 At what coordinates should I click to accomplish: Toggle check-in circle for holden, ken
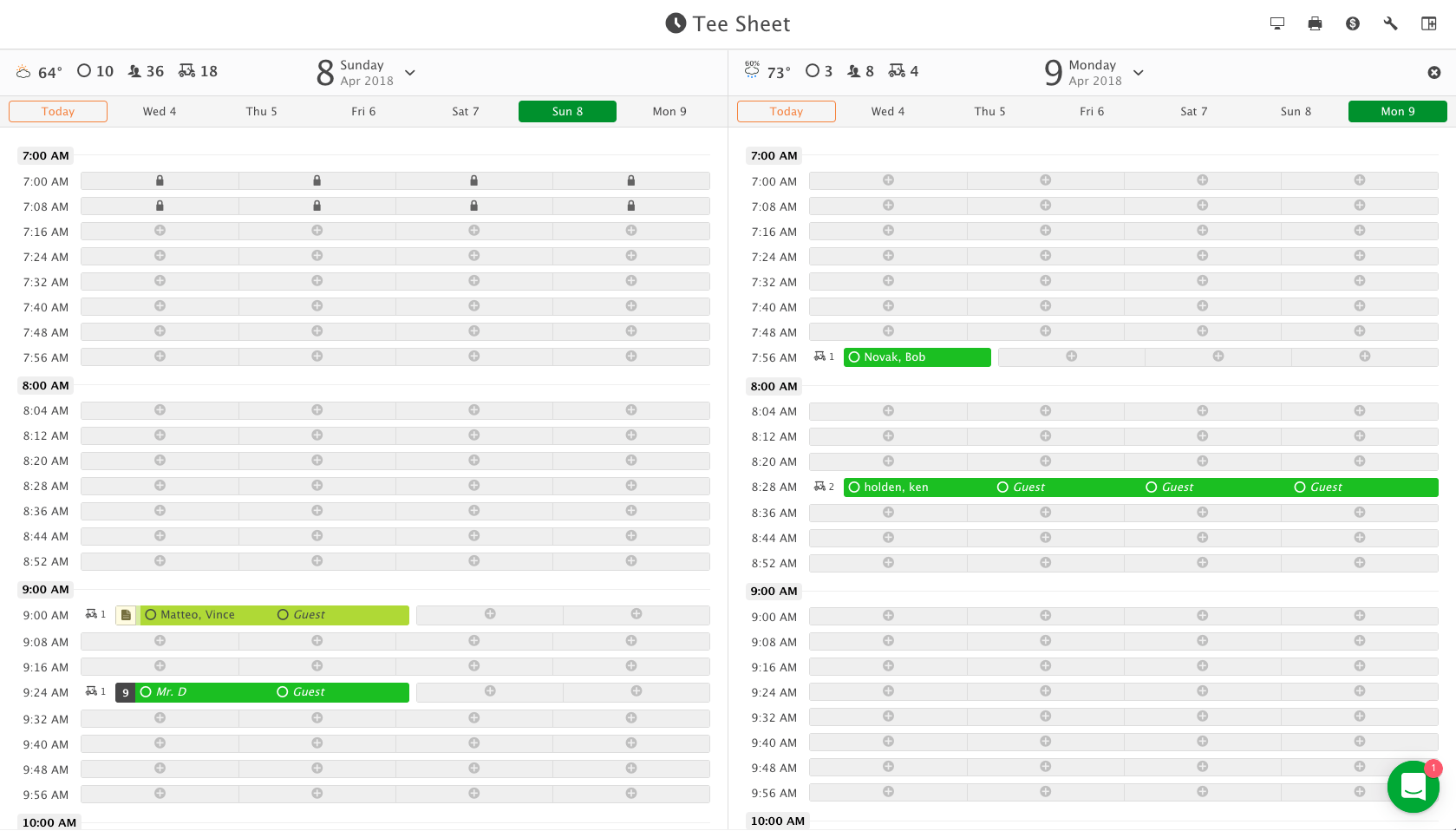854,487
